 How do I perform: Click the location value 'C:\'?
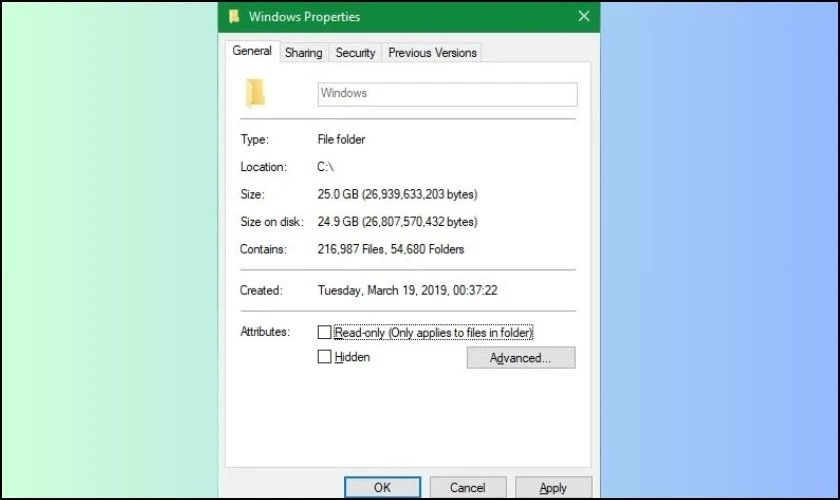pyautogui.click(x=325, y=167)
